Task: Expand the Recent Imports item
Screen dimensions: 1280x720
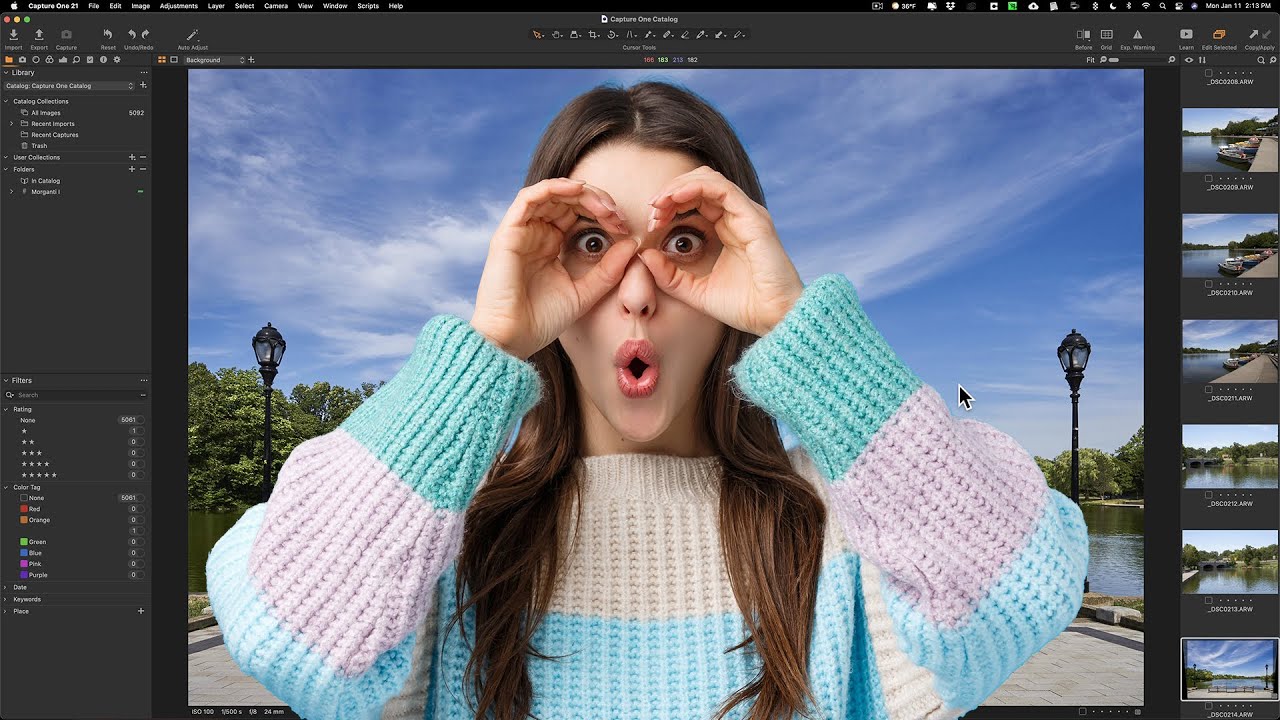Action: coord(12,124)
